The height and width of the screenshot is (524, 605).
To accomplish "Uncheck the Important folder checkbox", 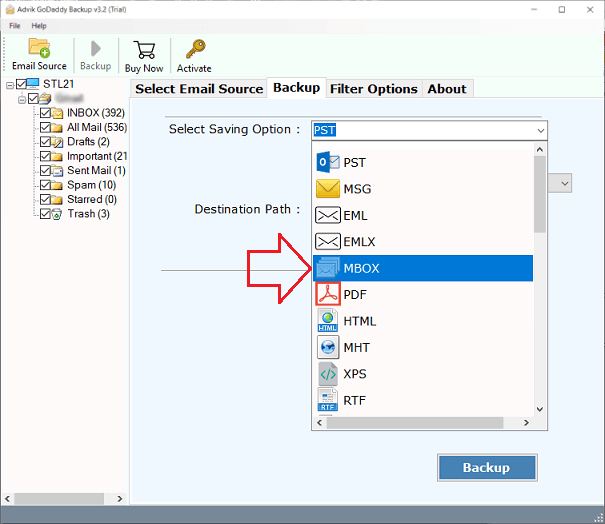I will coord(46,156).
